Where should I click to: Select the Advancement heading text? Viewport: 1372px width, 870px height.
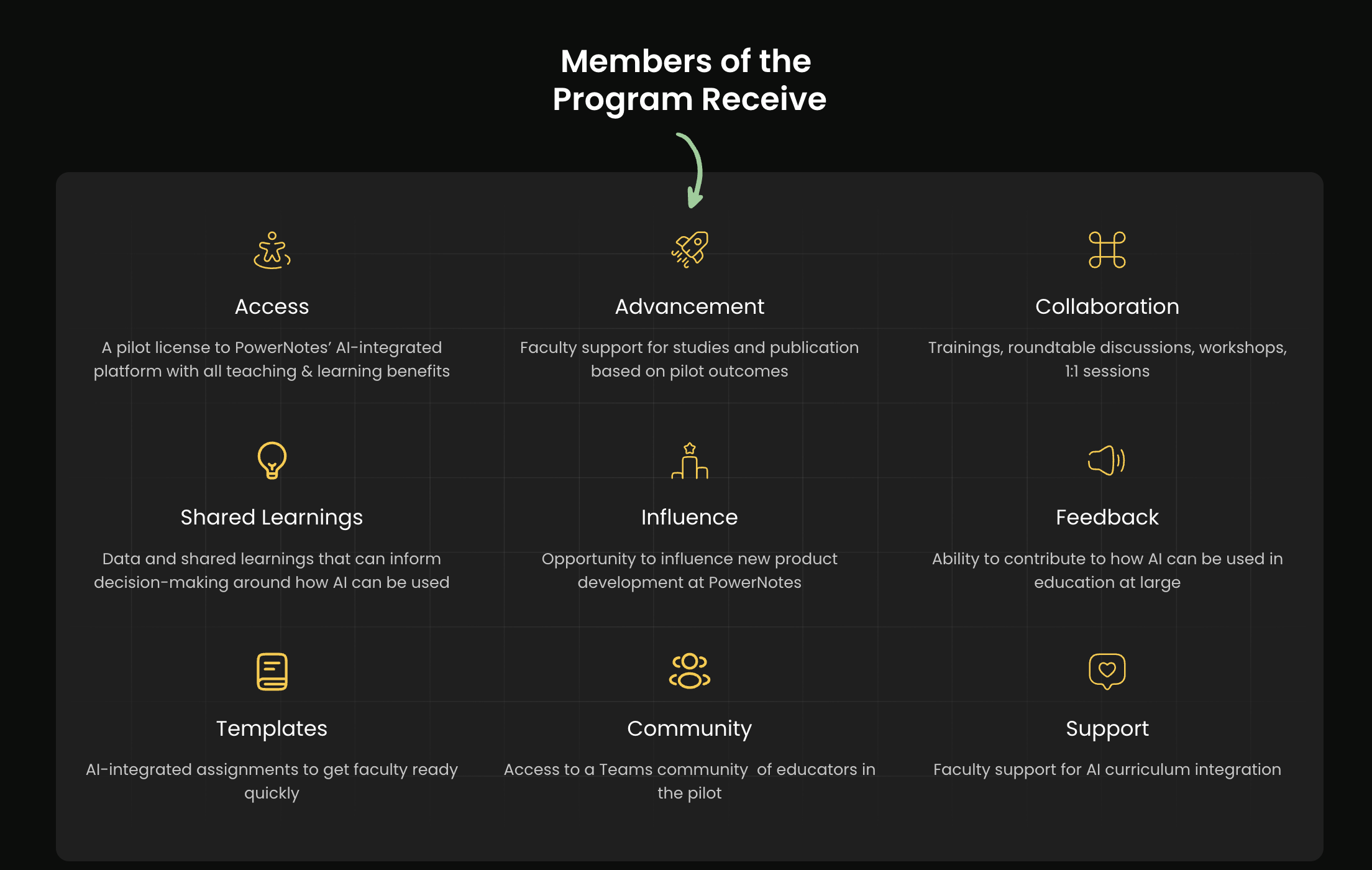click(x=690, y=307)
